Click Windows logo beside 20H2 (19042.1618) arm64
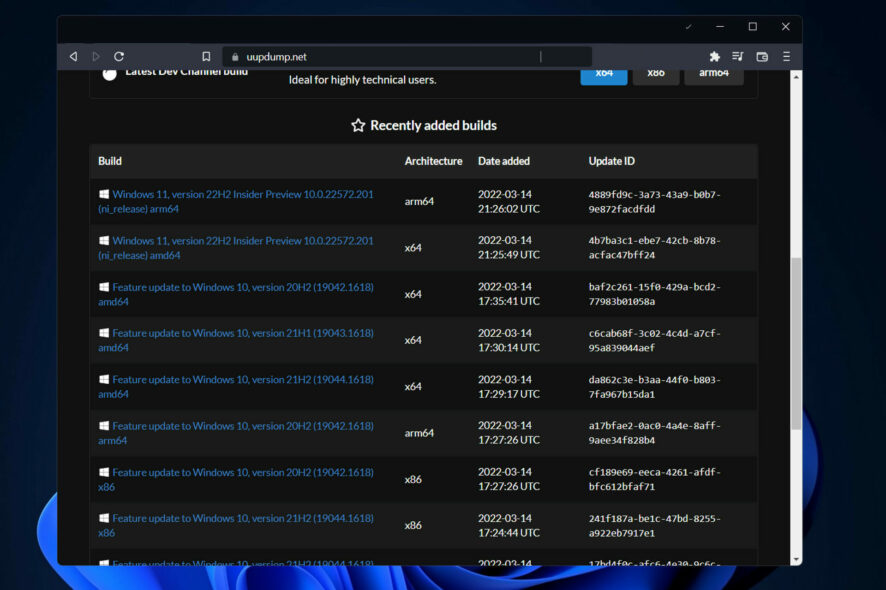886x590 pixels. tap(104, 426)
